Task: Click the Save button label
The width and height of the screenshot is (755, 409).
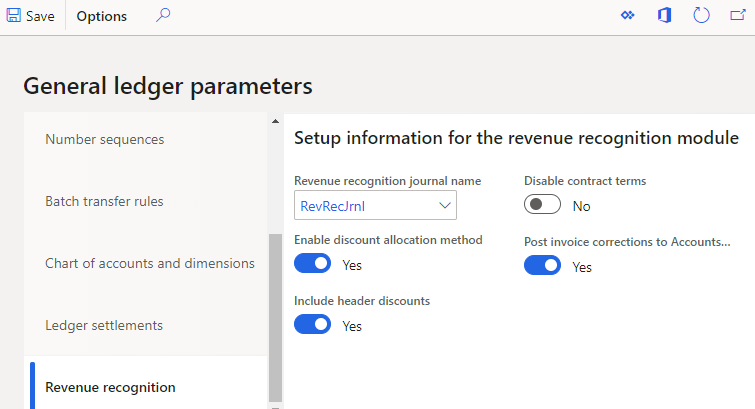Action: click(x=40, y=16)
